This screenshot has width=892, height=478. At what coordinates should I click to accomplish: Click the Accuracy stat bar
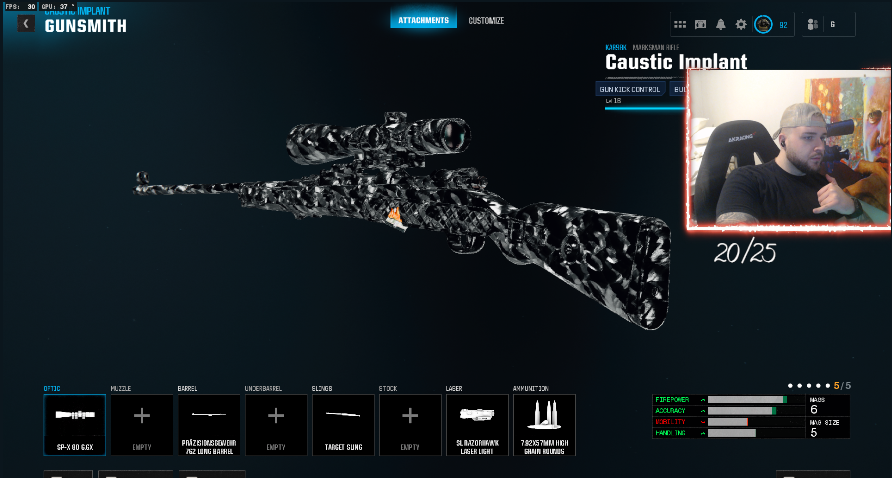click(x=755, y=411)
